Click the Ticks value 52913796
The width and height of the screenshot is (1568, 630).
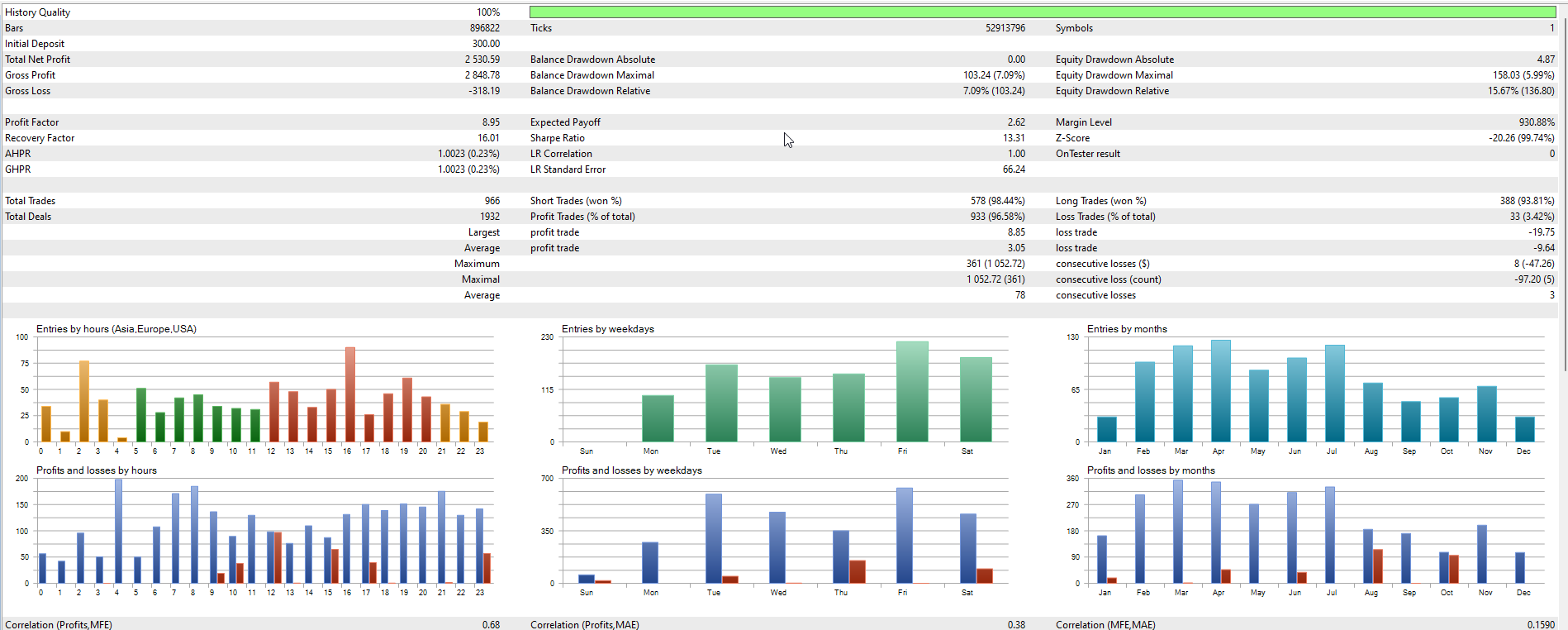(x=1005, y=28)
